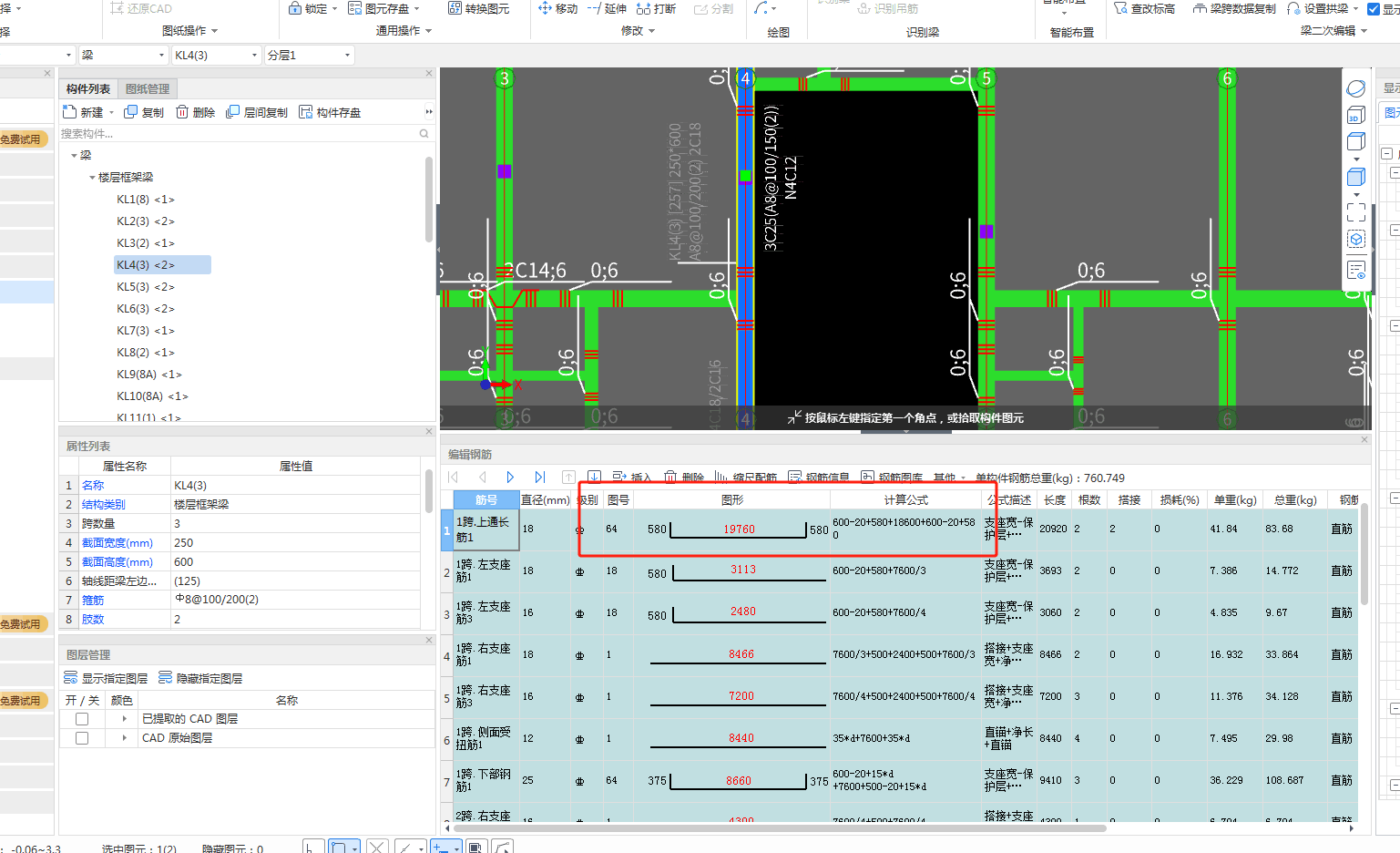Click the move-row-down arrow icon
Screen dimensions: 1400x853
tap(594, 477)
